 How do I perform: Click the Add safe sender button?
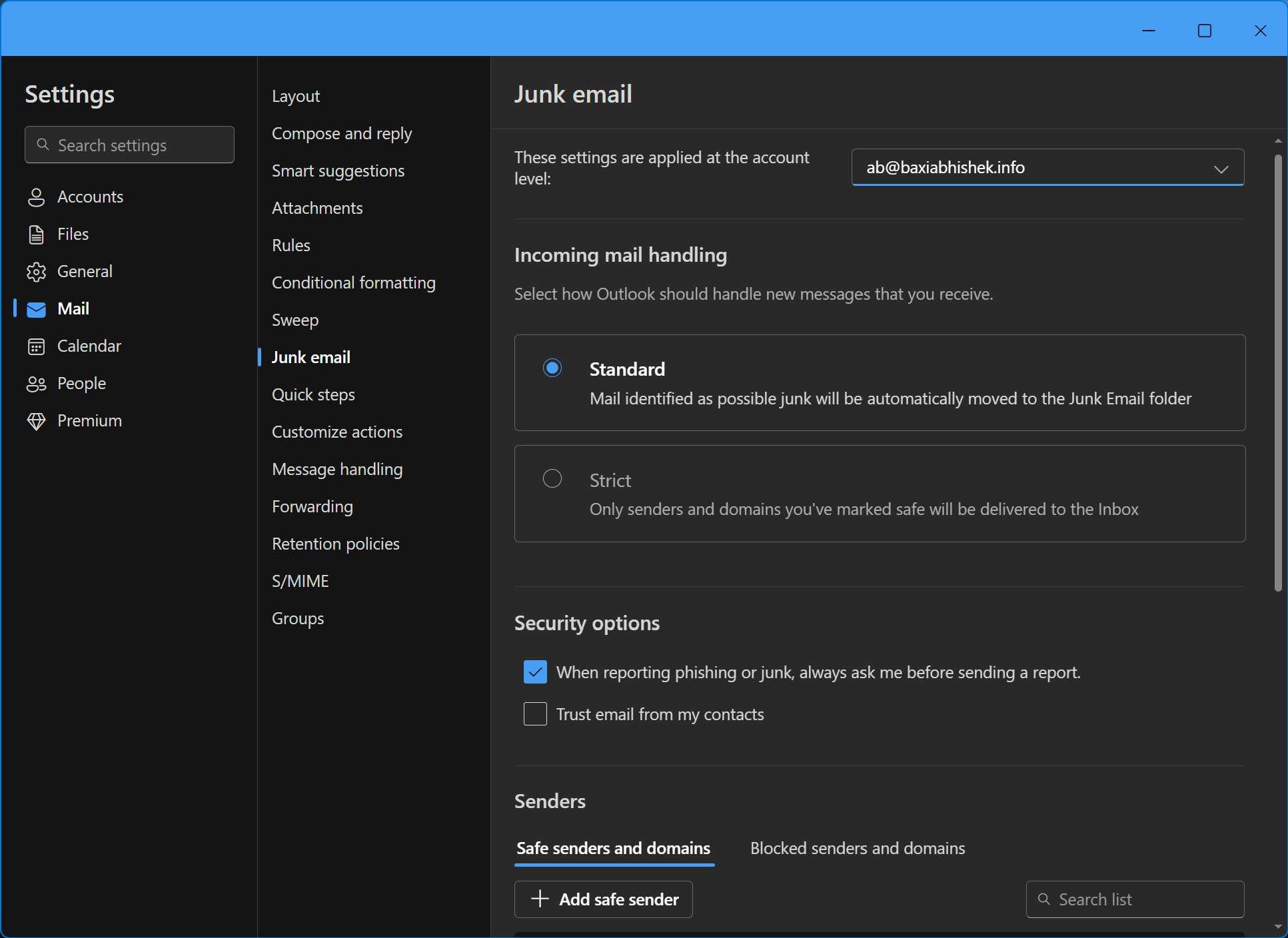tap(604, 899)
